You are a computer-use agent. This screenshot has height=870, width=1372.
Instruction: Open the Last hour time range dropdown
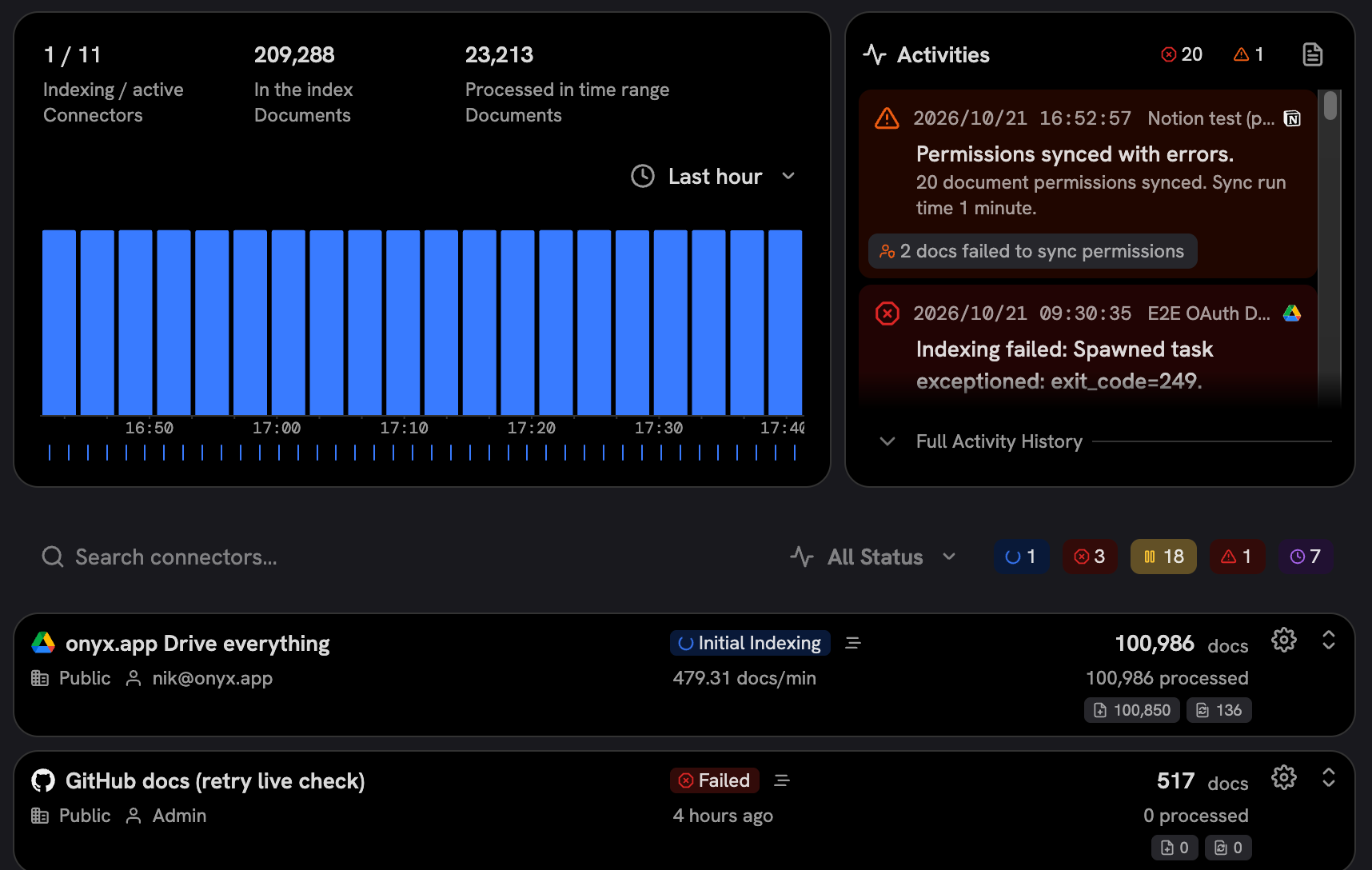pos(714,176)
